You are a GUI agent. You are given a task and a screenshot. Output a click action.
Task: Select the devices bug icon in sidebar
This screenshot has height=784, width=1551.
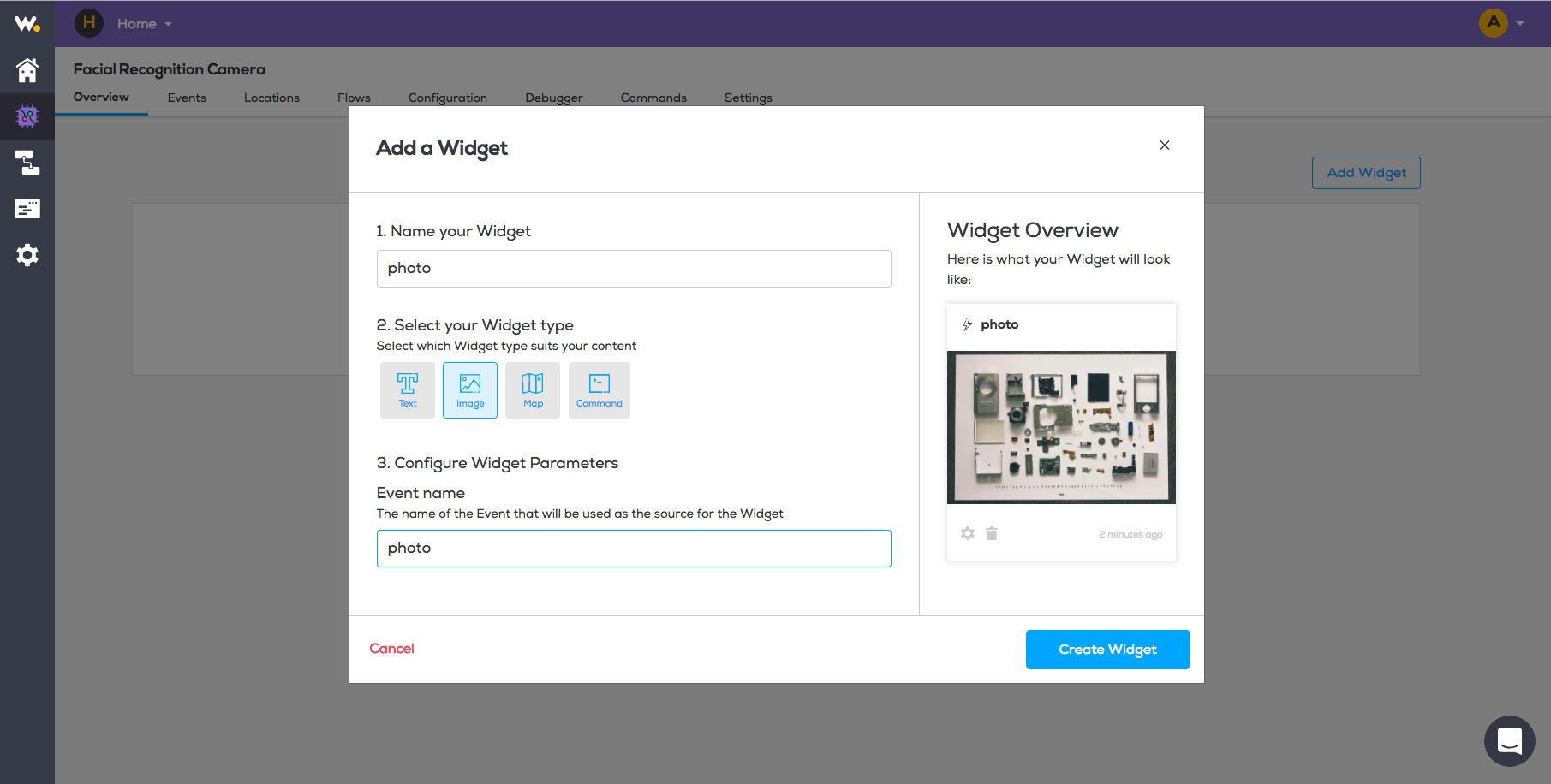pyautogui.click(x=27, y=116)
